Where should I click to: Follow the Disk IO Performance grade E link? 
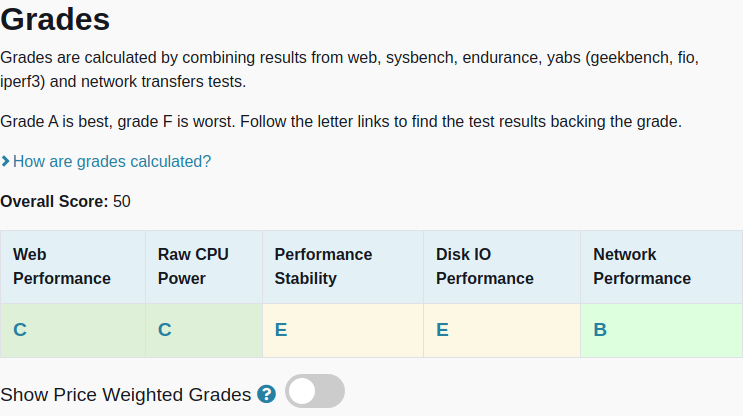pos(442,330)
